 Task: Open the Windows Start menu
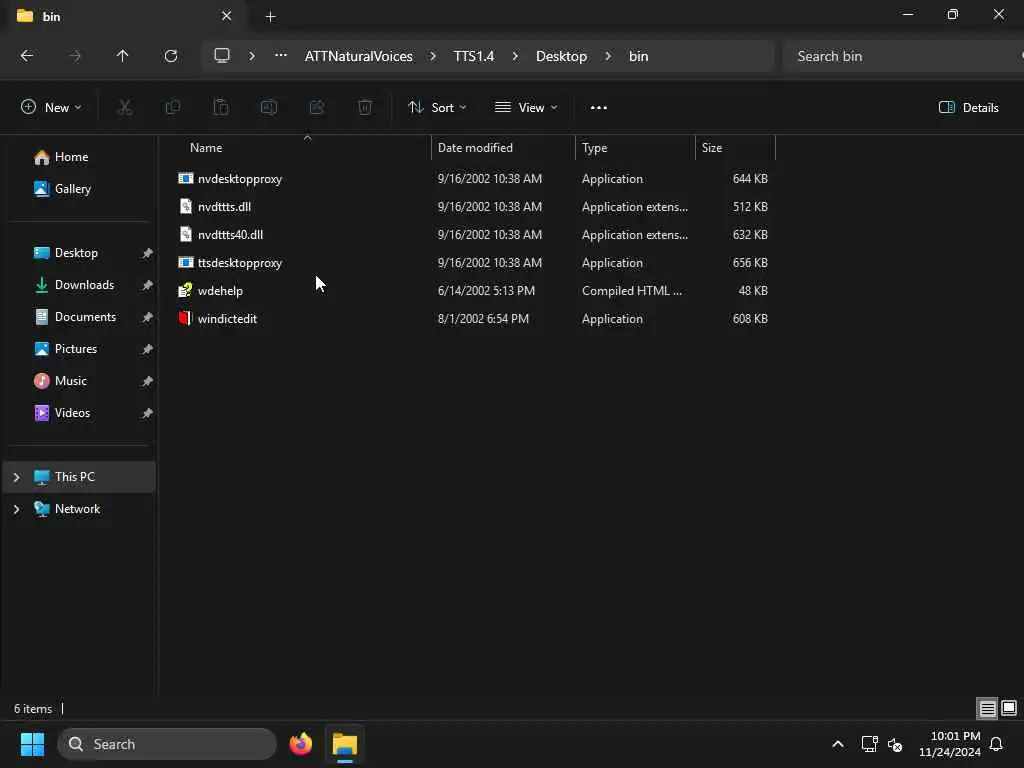click(32, 744)
